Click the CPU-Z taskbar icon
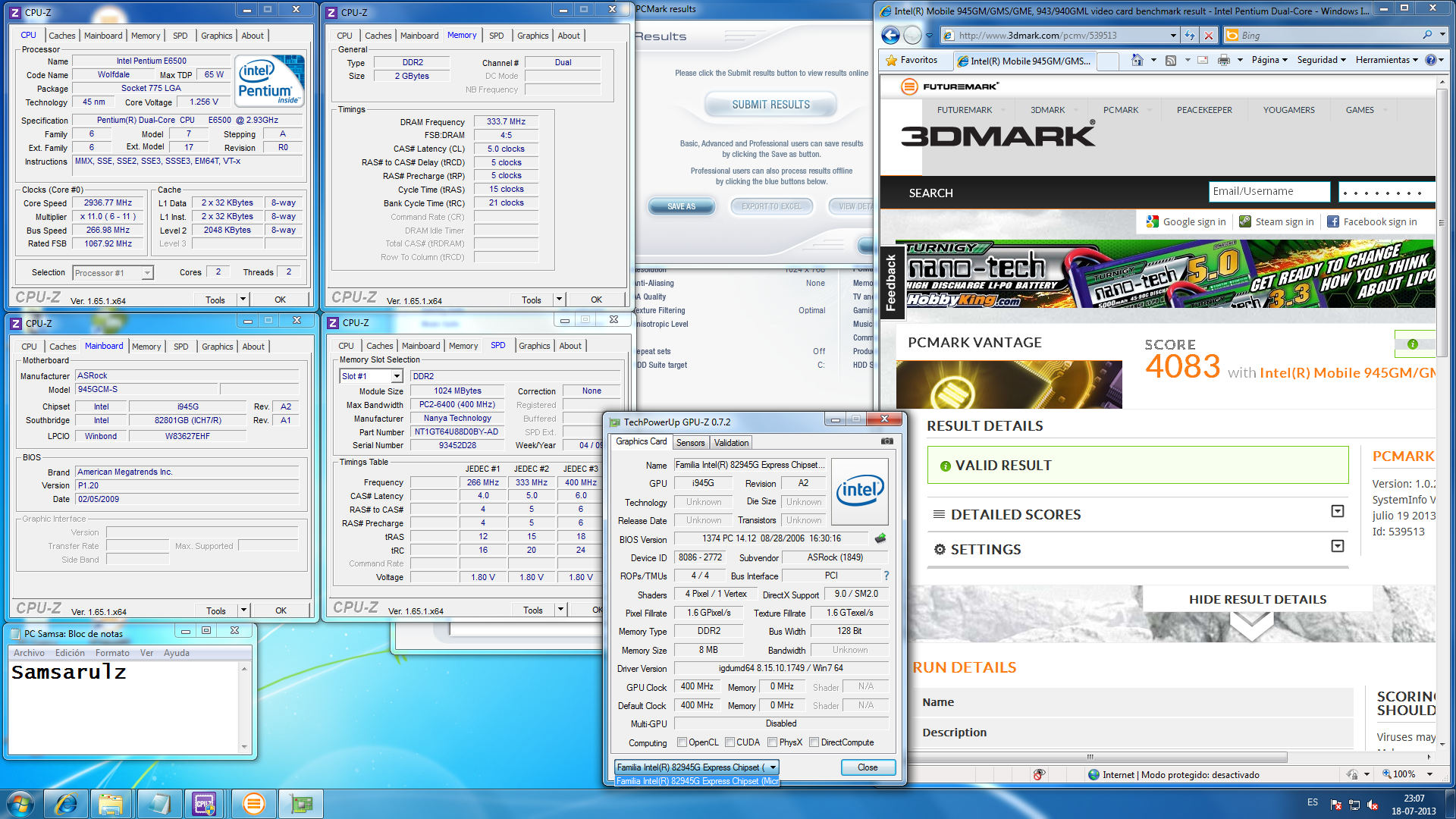The image size is (1456, 819). (x=205, y=804)
